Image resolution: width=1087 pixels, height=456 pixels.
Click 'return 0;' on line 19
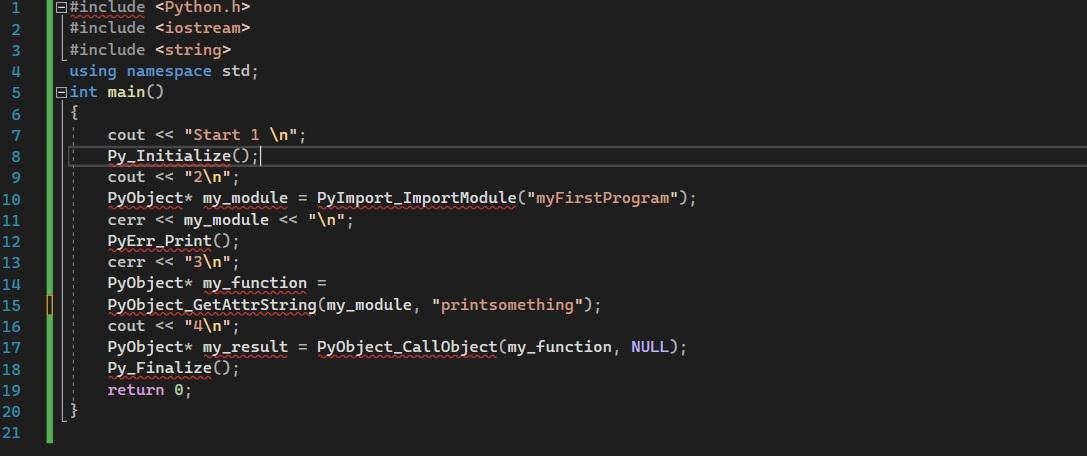149,390
